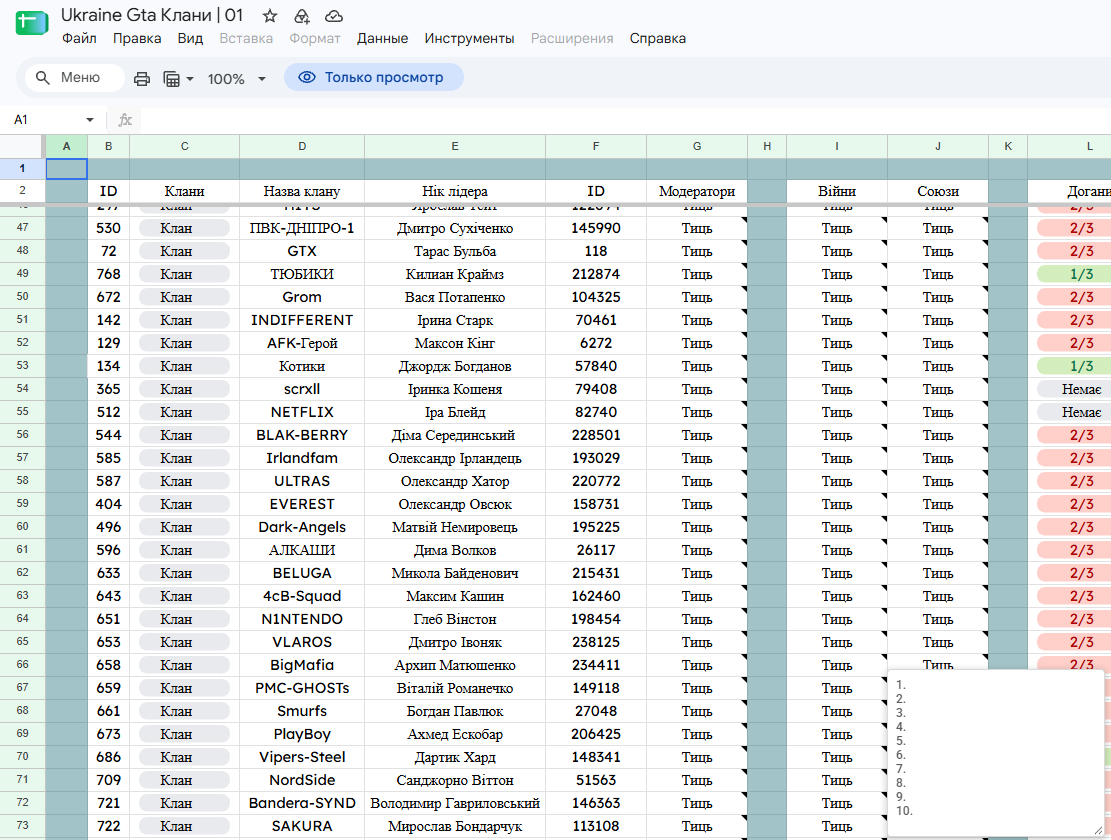
Task: Click the Только просмотр button
Action: [x=374, y=77]
